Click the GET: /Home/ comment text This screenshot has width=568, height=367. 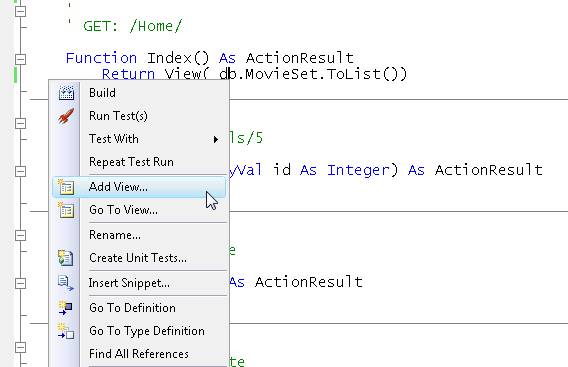click(x=133, y=26)
